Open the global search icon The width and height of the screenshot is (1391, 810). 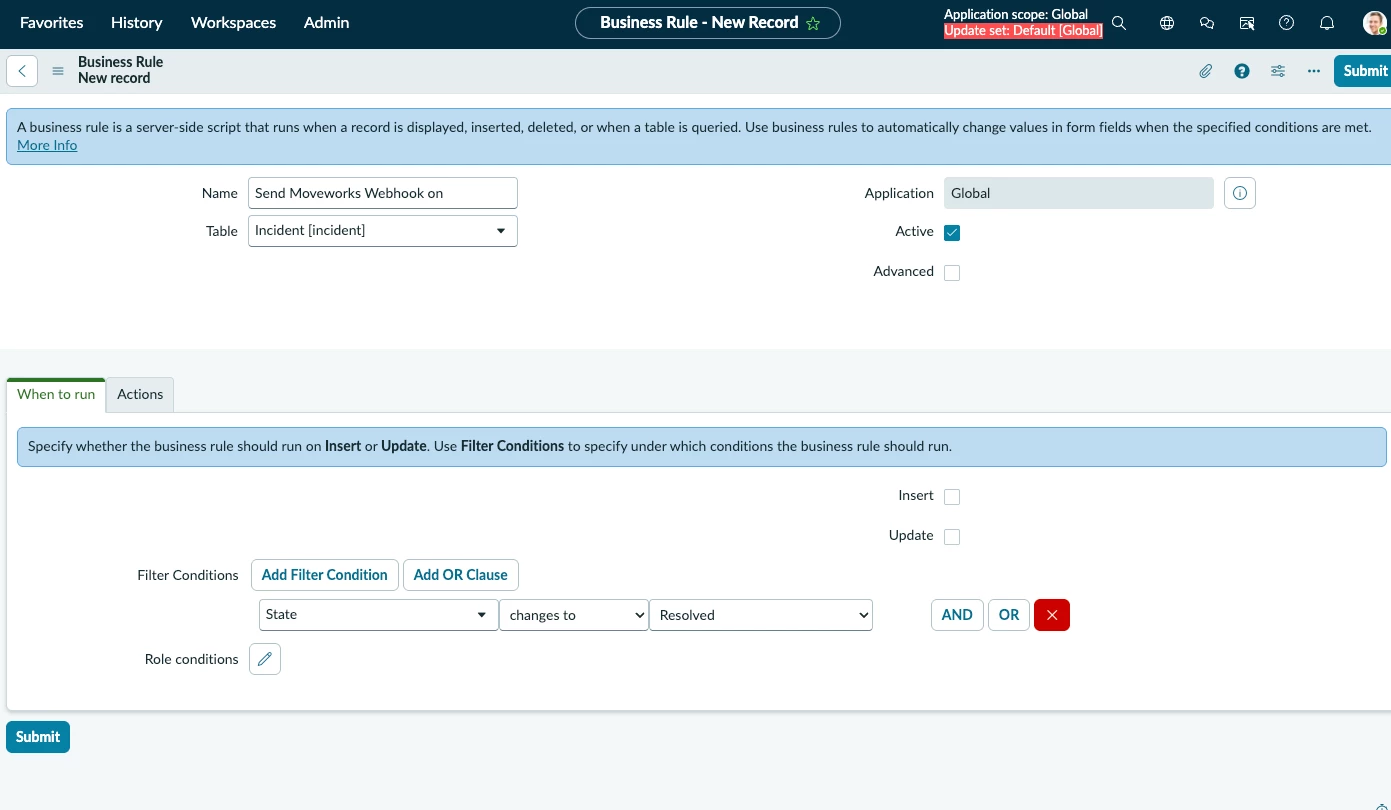(x=1119, y=23)
